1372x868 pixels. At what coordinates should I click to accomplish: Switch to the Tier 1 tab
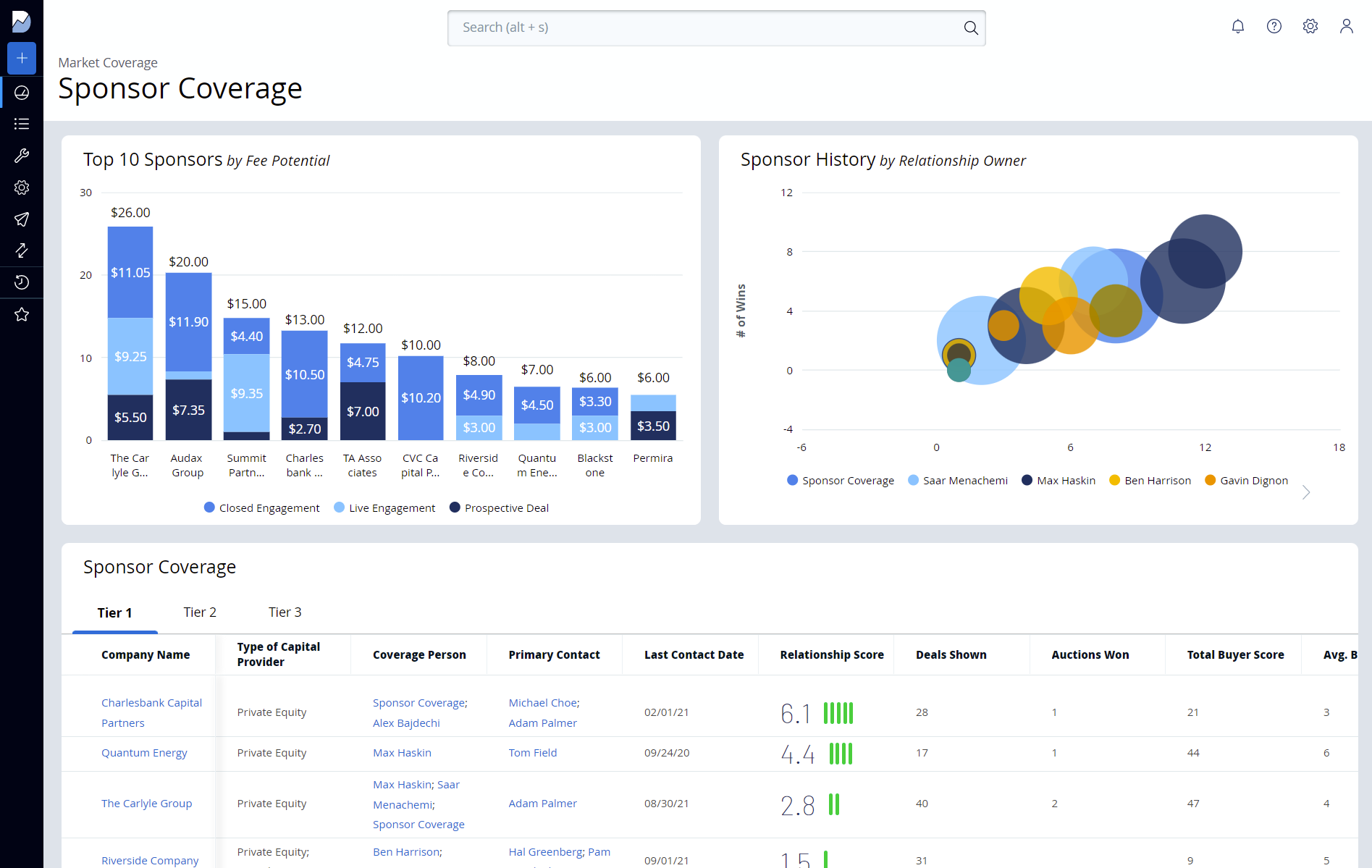(x=115, y=612)
